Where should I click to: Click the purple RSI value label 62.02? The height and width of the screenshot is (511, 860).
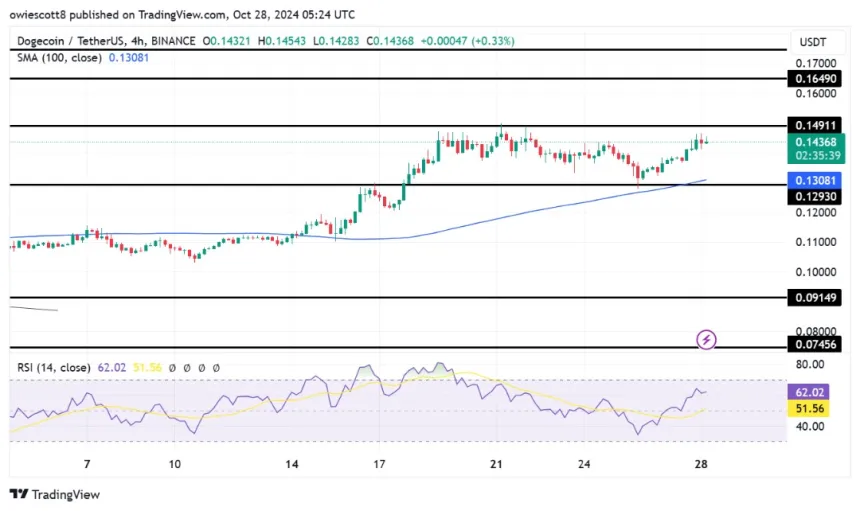814,393
